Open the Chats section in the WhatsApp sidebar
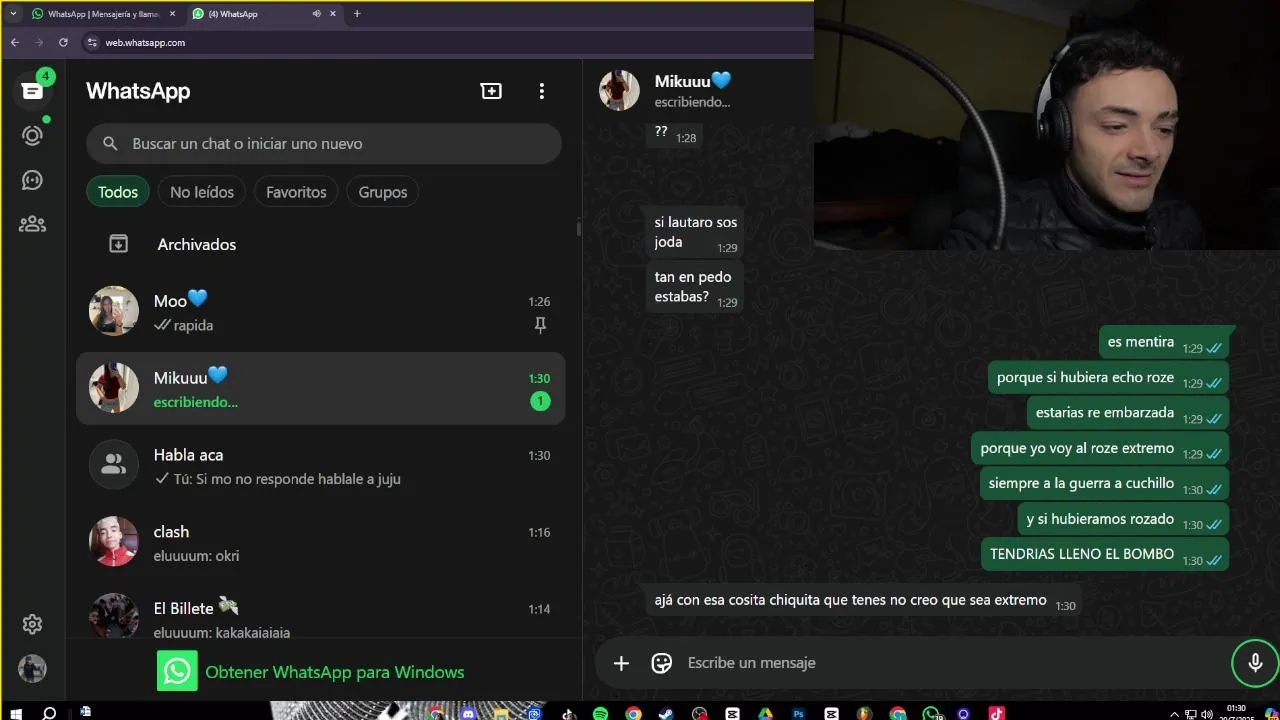This screenshot has width=1280, height=720. click(32, 91)
